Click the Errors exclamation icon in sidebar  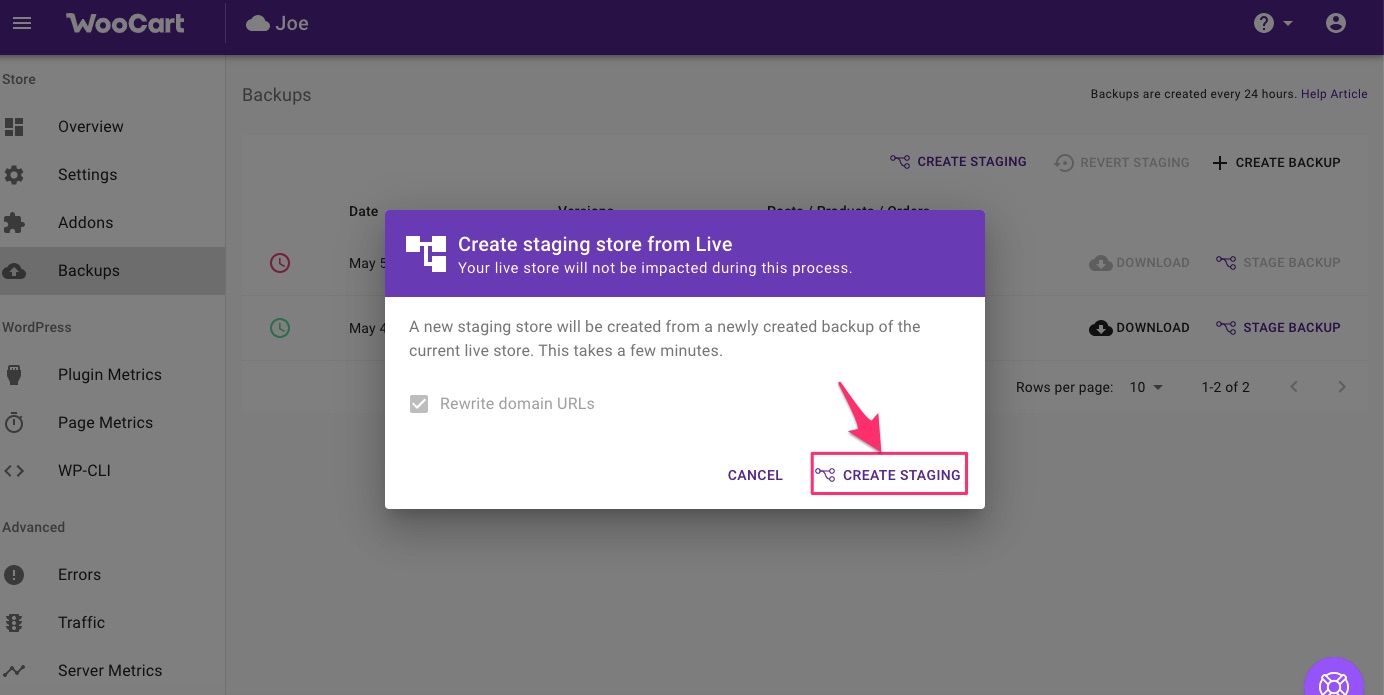coord(14,574)
